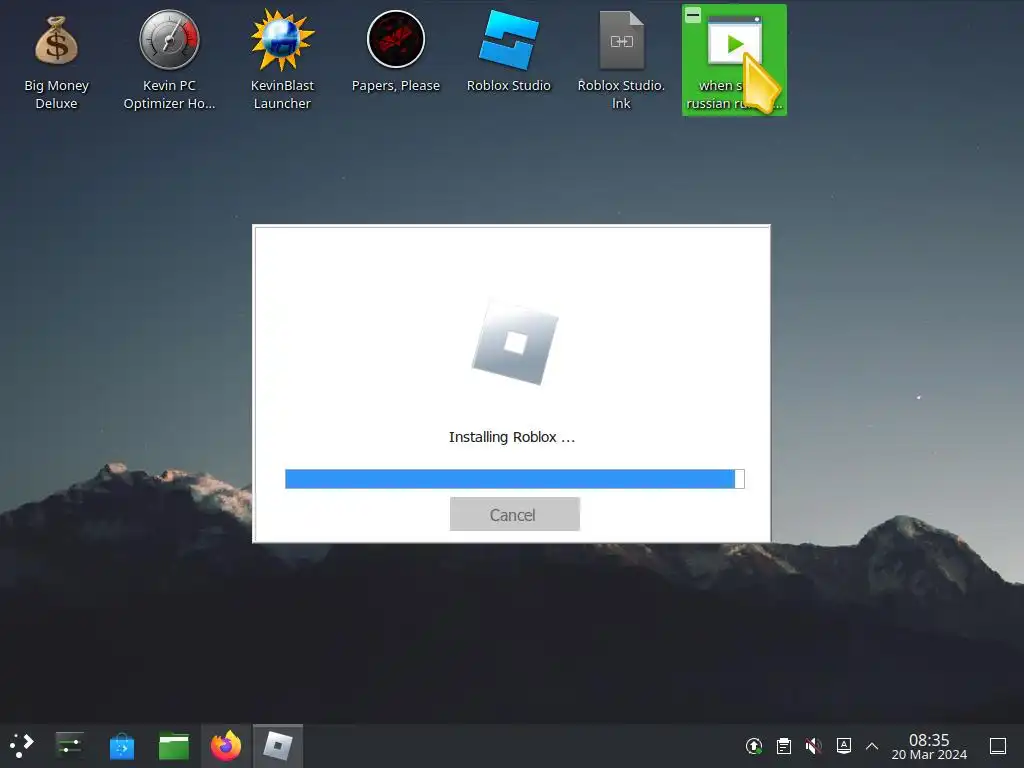Open the application launcher in the taskbar
This screenshot has height=768, width=1024.
coord(22,745)
